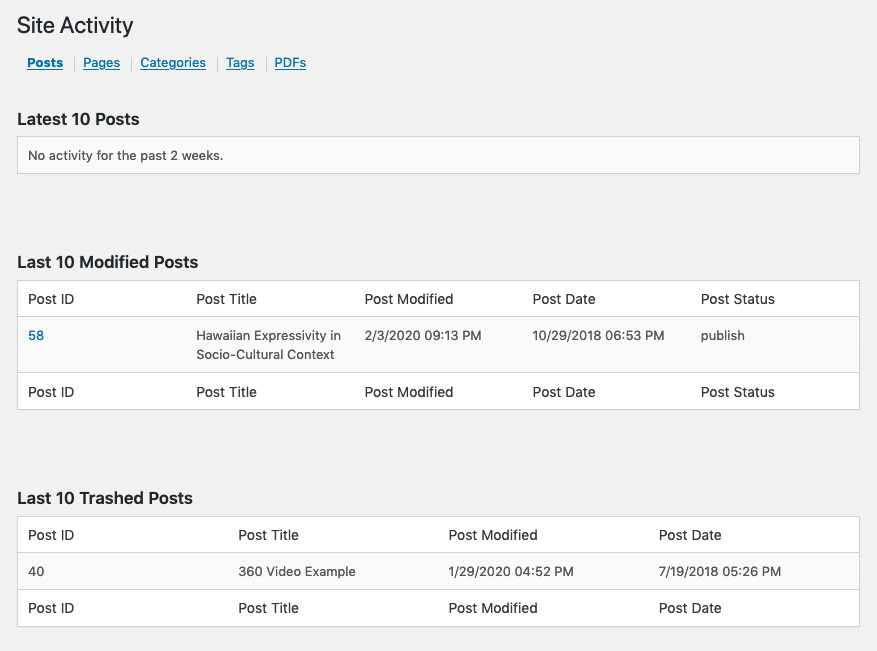Image resolution: width=877 pixels, height=651 pixels.
Task: Open the Posts tab
Action: 45,63
